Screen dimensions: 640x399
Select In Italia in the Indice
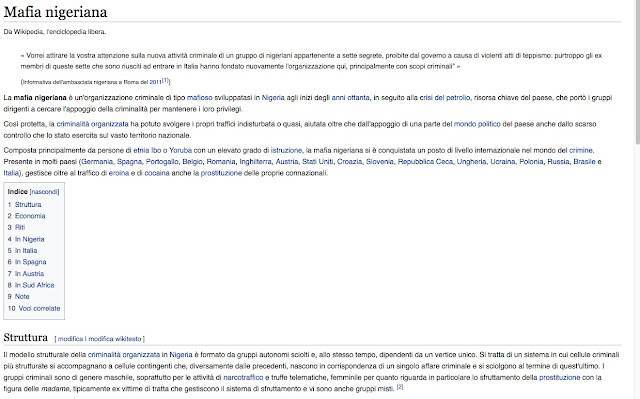26,251
